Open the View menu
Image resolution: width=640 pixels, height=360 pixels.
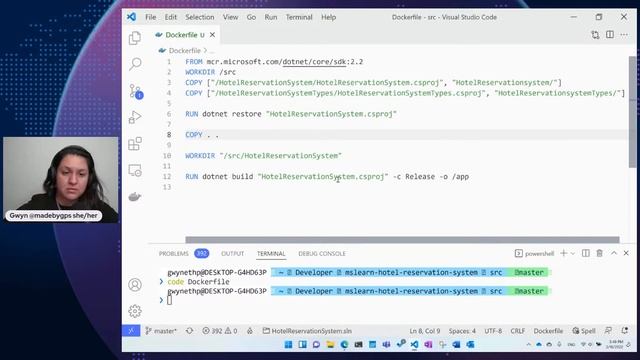pyautogui.click(x=230, y=17)
